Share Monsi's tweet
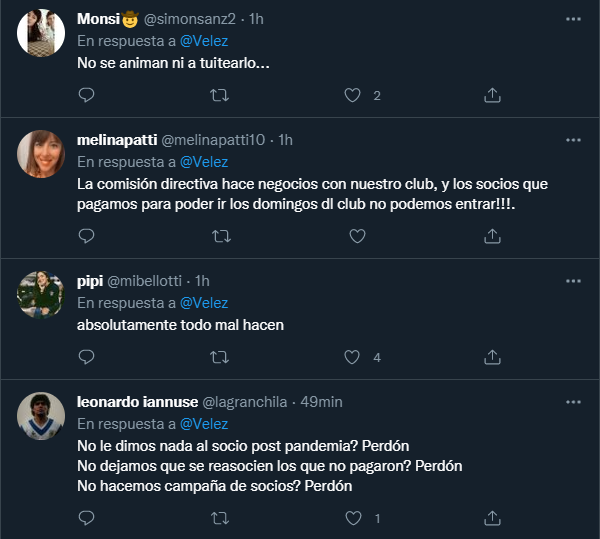Screen dimensions: 600x539 492,95
